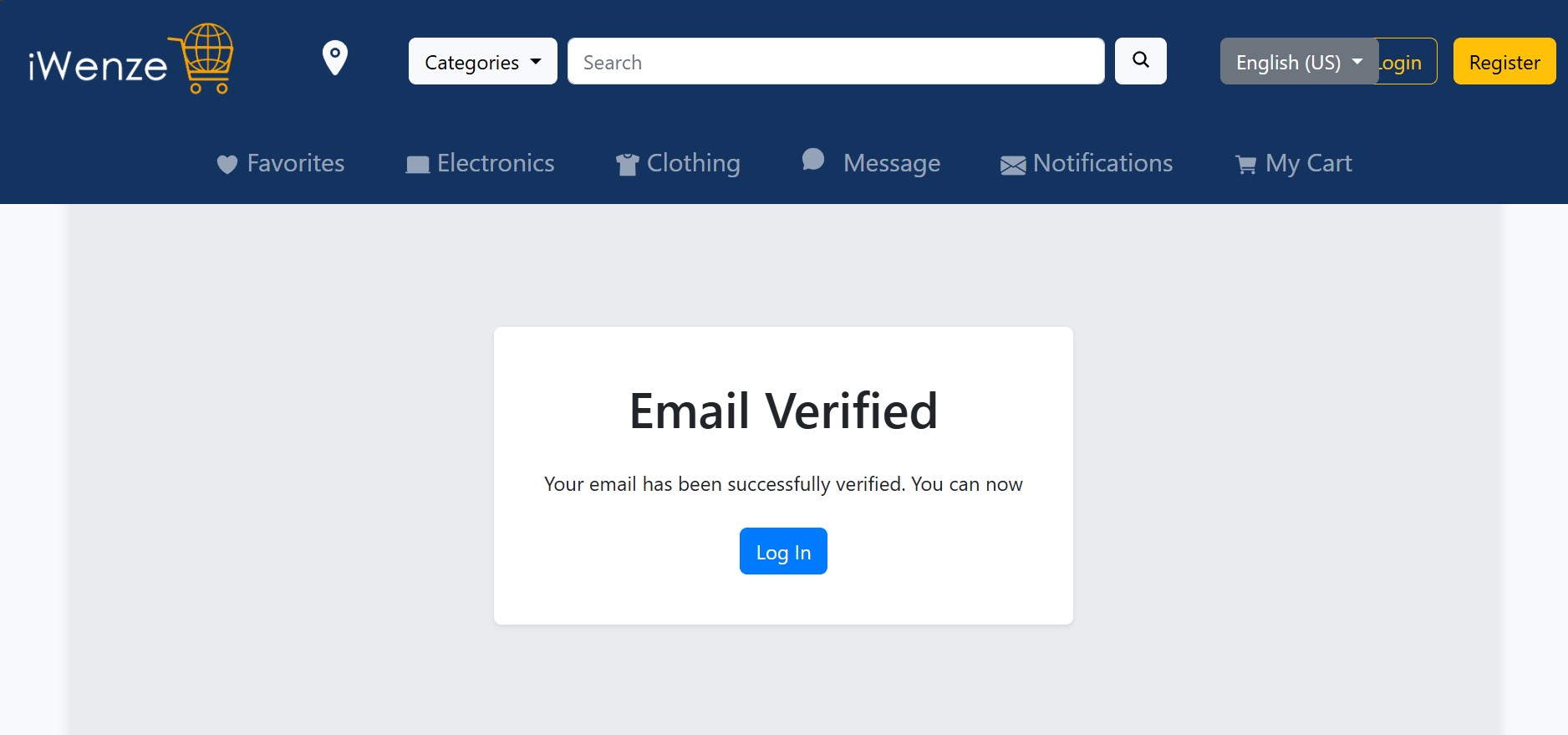Image resolution: width=1568 pixels, height=735 pixels.
Task: Click the t-shirt icon beside Clothing
Action: 628,165
